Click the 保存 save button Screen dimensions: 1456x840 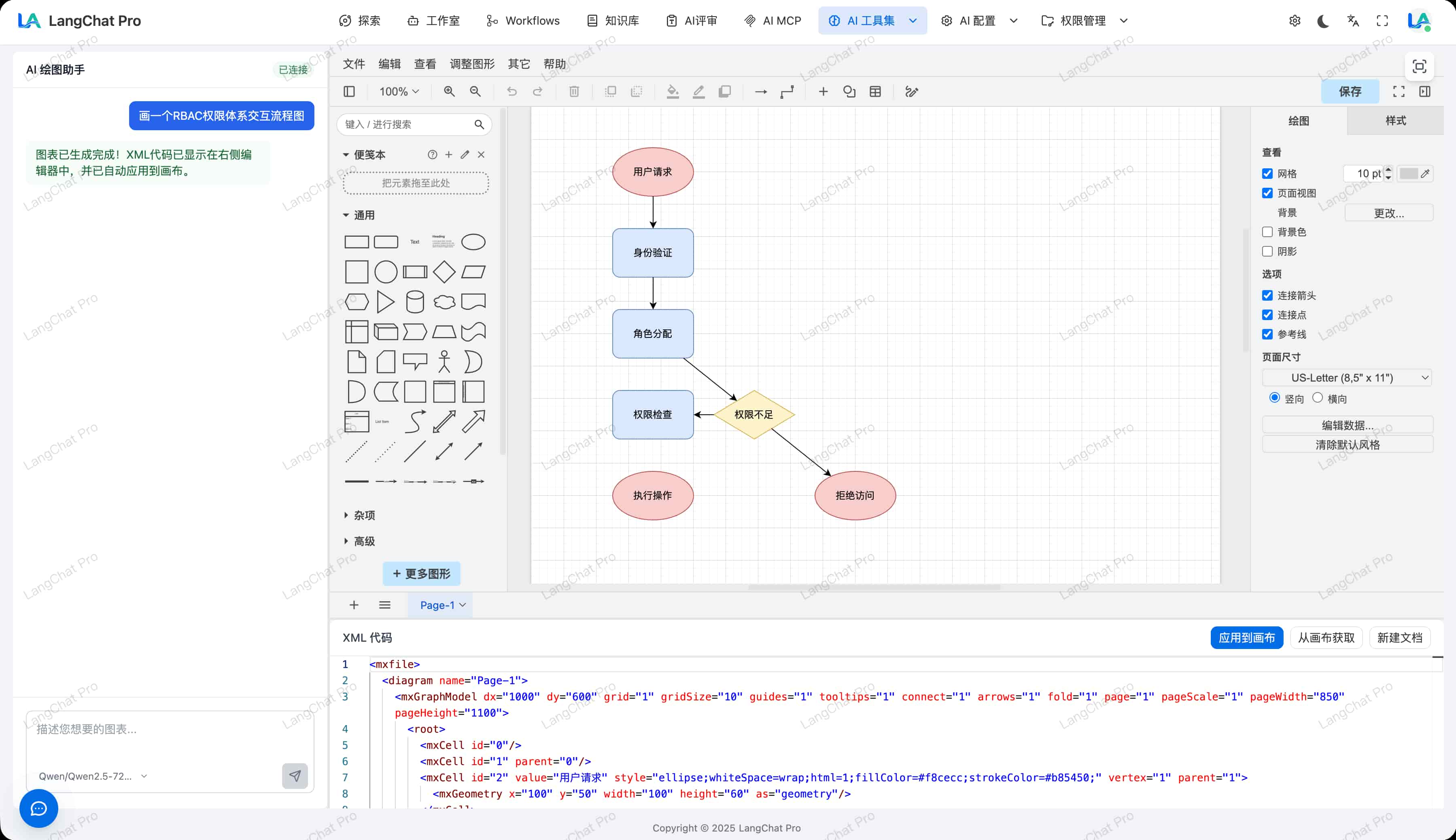1350,91
